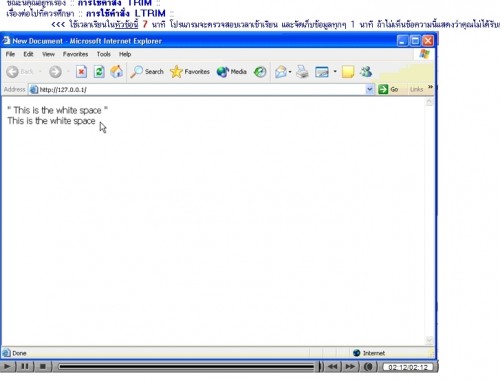The height and width of the screenshot is (380, 500).
Task: Open the Media toolbar button
Action: (x=232, y=72)
